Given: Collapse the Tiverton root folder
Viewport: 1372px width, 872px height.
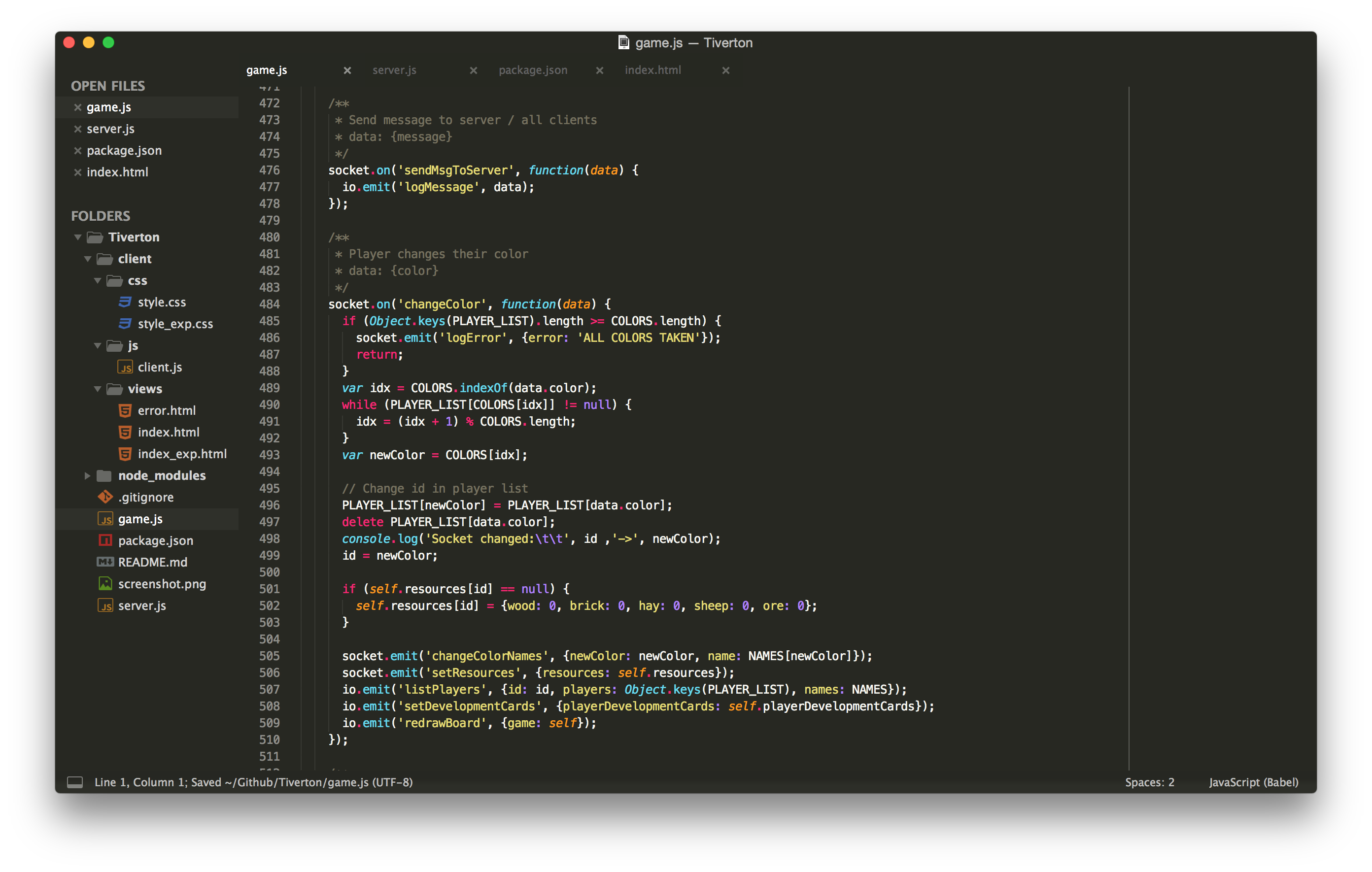Looking at the screenshot, I should (x=78, y=237).
